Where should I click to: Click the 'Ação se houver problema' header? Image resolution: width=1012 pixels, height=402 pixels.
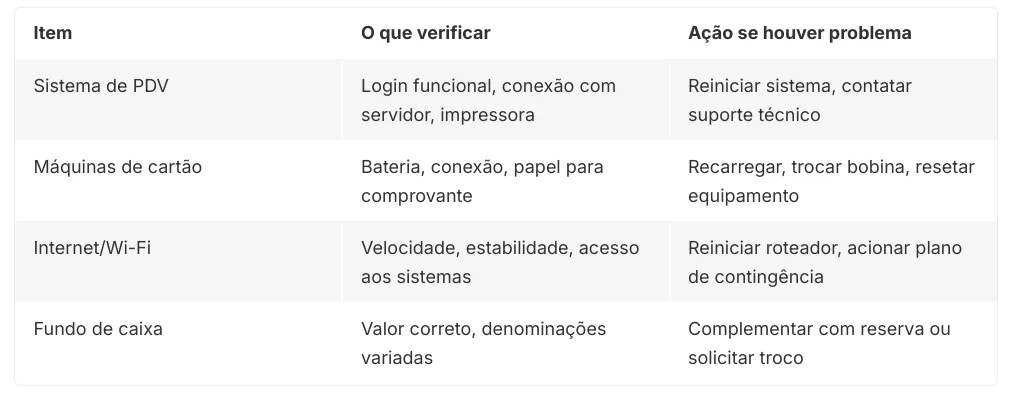pos(799,33)
